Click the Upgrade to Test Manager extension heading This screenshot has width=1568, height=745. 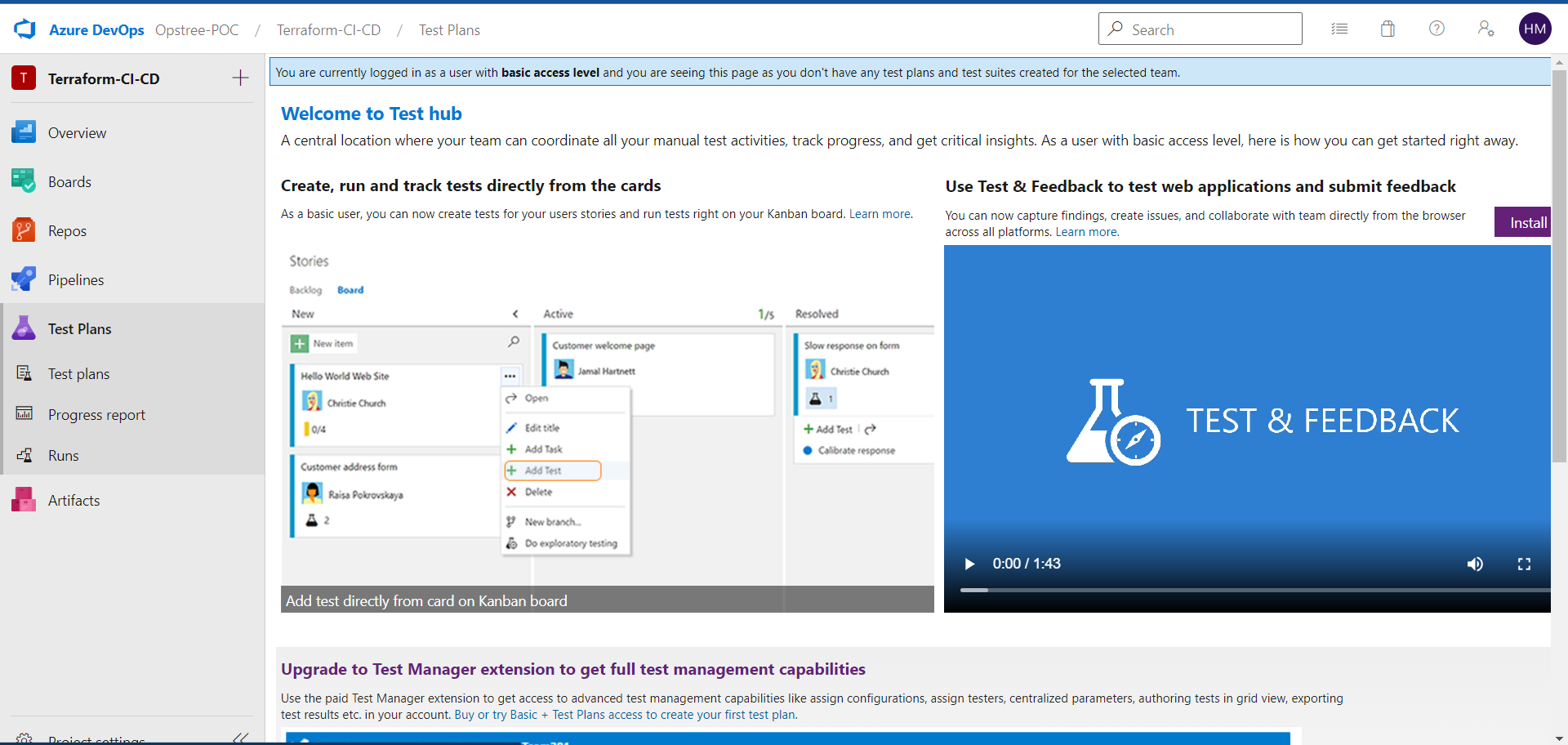pyautogui.click(x=573, y=669)
